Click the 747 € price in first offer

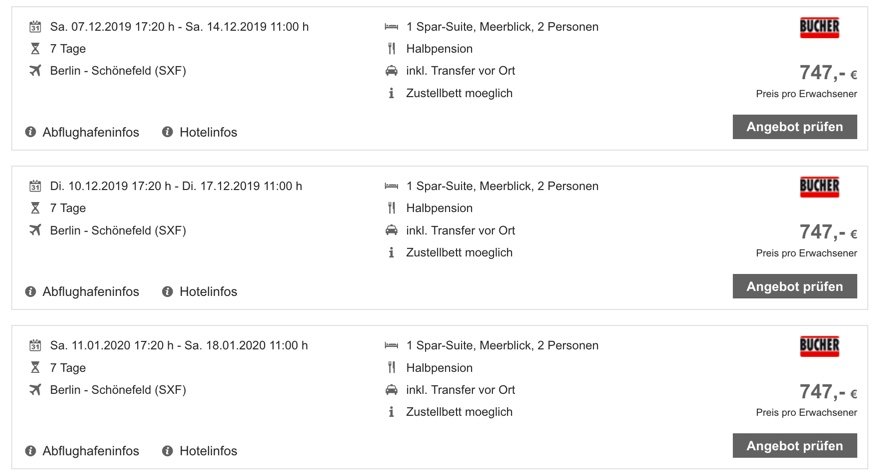(x=828, y=73)
